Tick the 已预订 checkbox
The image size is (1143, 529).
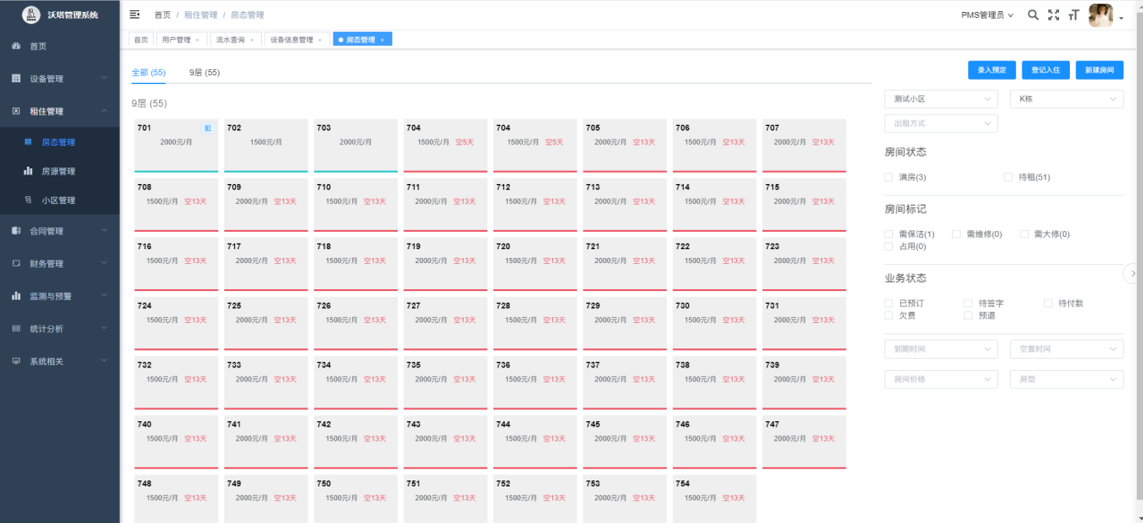(889, 303)
